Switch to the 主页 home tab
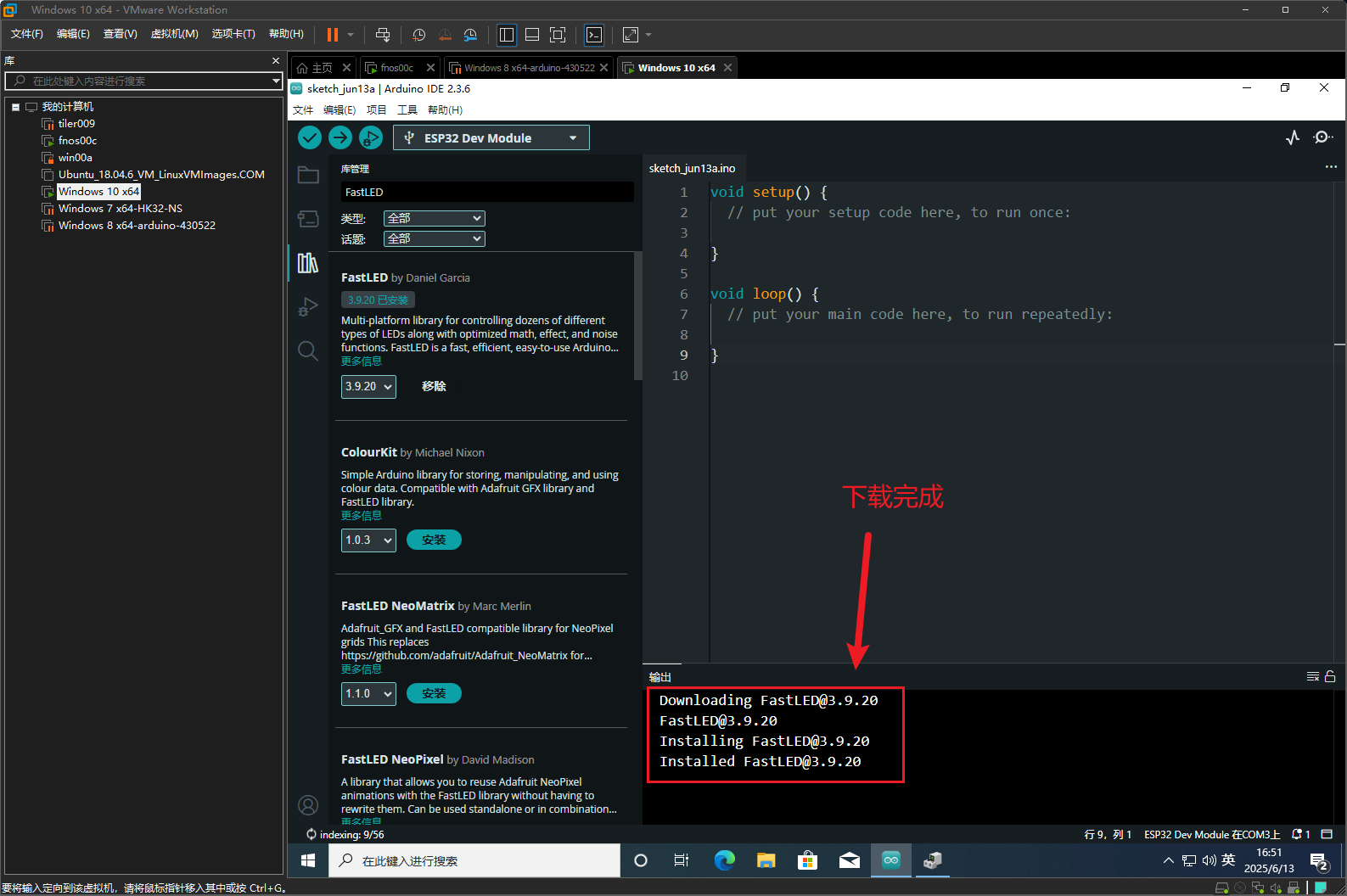 pyautogui.click(x=322, y=68)
